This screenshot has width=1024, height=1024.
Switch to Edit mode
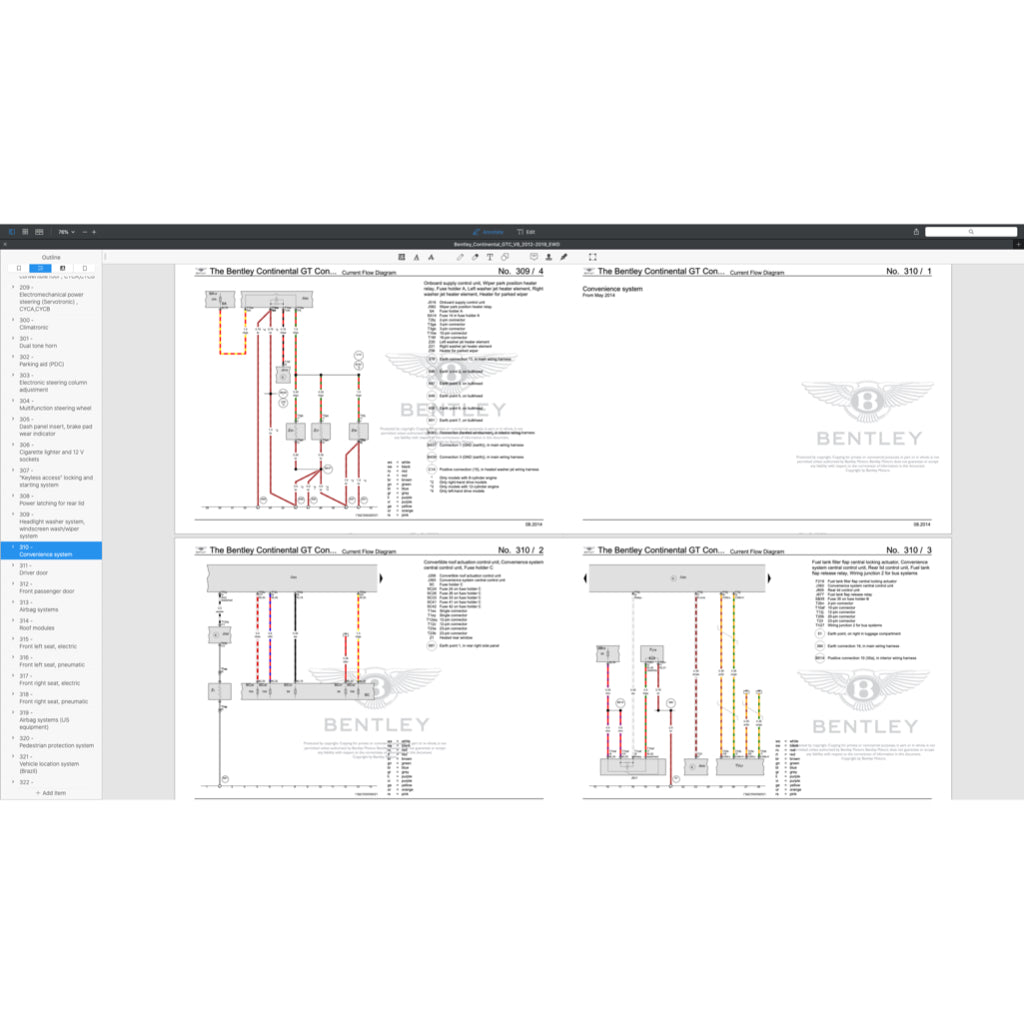527,231
